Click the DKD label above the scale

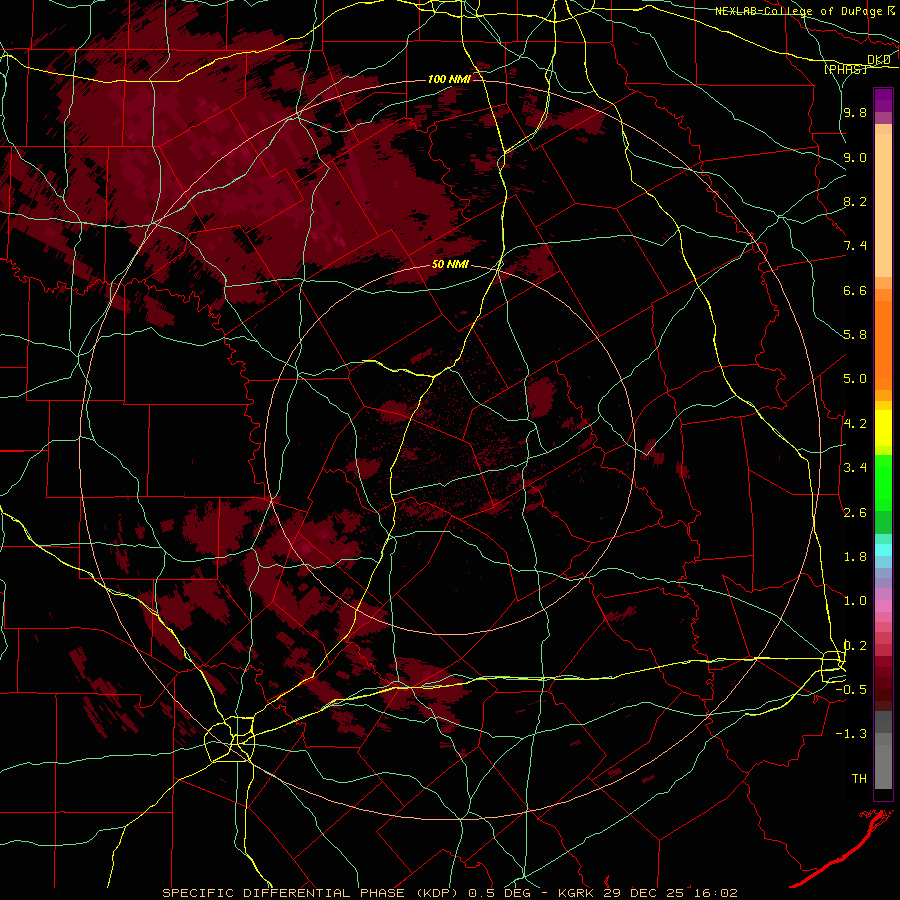[878, 59]
